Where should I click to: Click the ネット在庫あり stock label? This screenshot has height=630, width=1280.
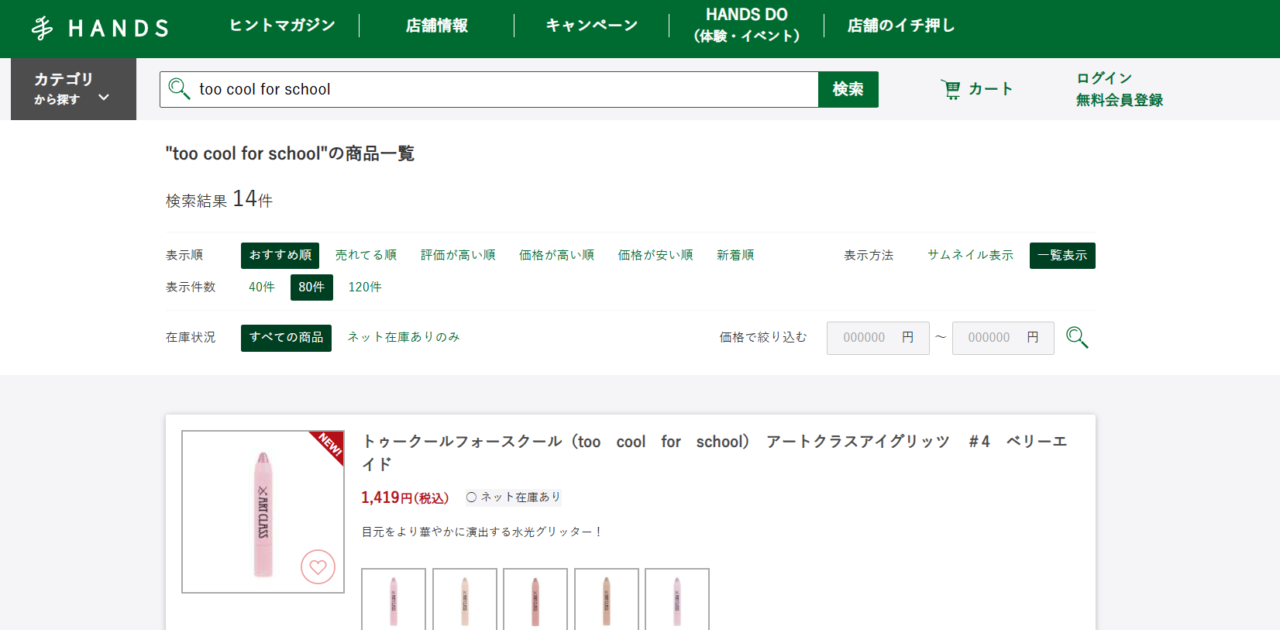pos(514,497)
